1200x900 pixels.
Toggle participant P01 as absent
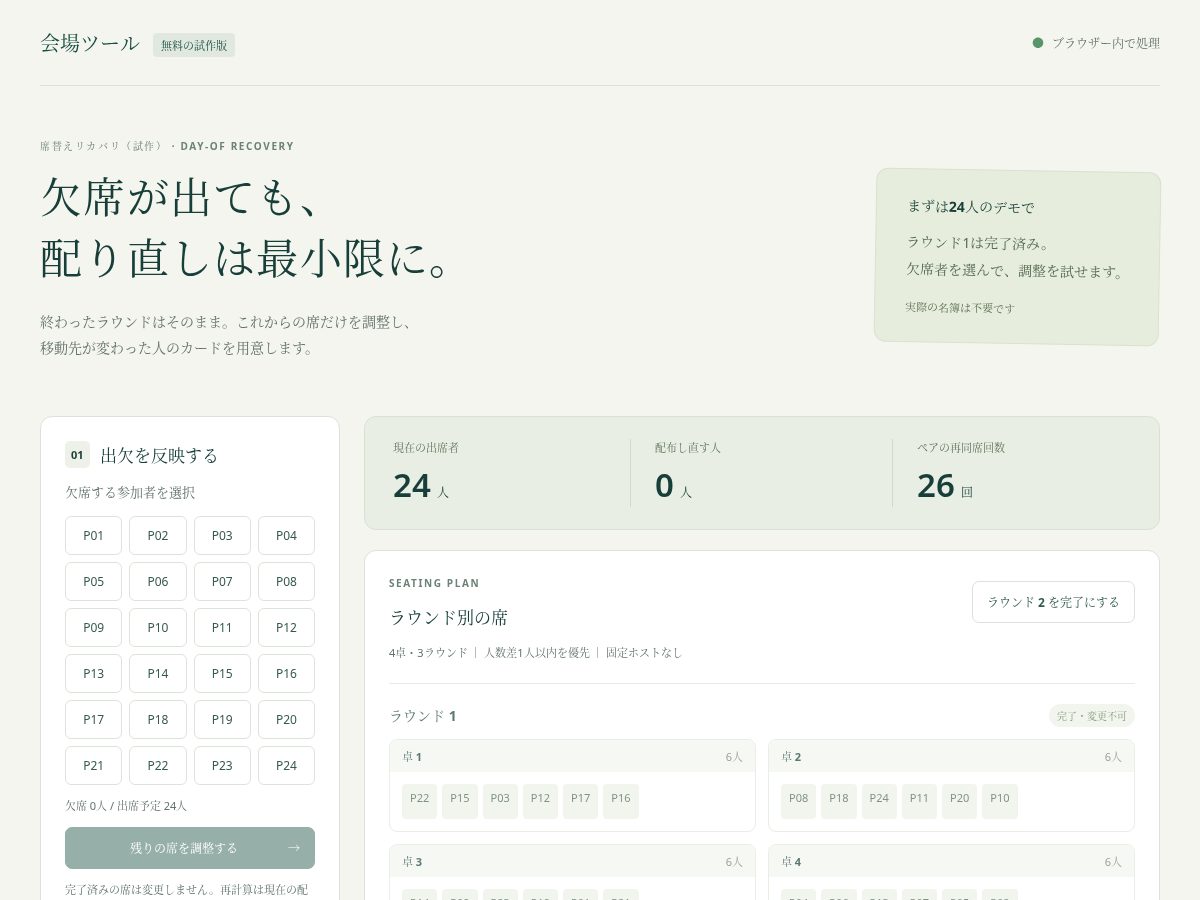coord(93,535)
